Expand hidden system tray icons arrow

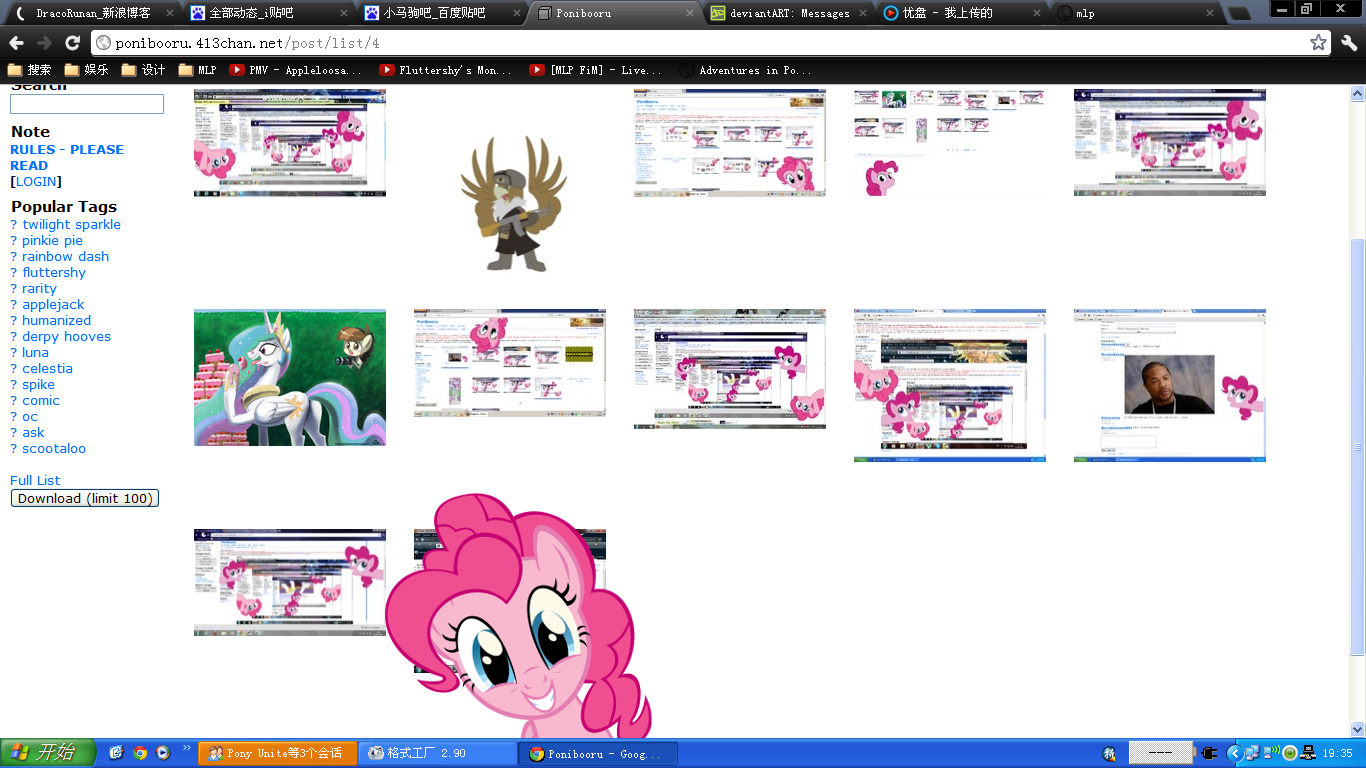coord(1234,753)
